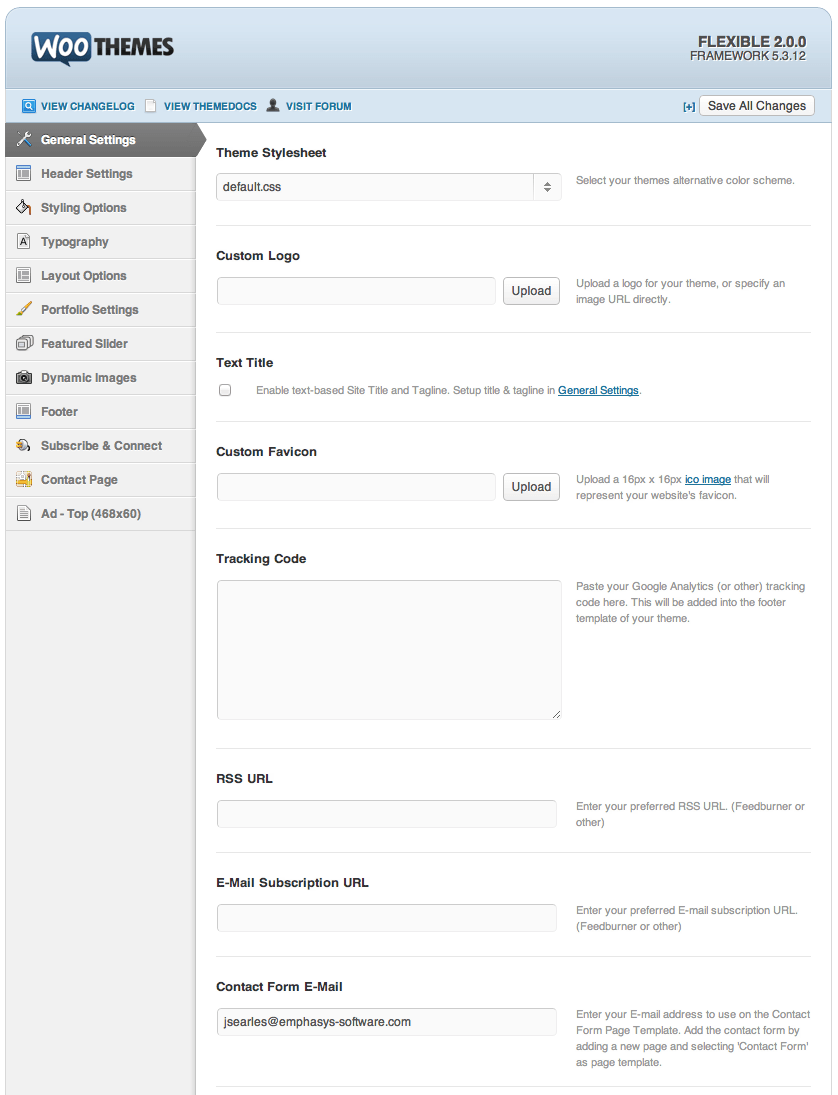Click Upload button for Custom Logo
Image resolution: width=838 pixels, height=1095 pixels.
pos(531,291)
